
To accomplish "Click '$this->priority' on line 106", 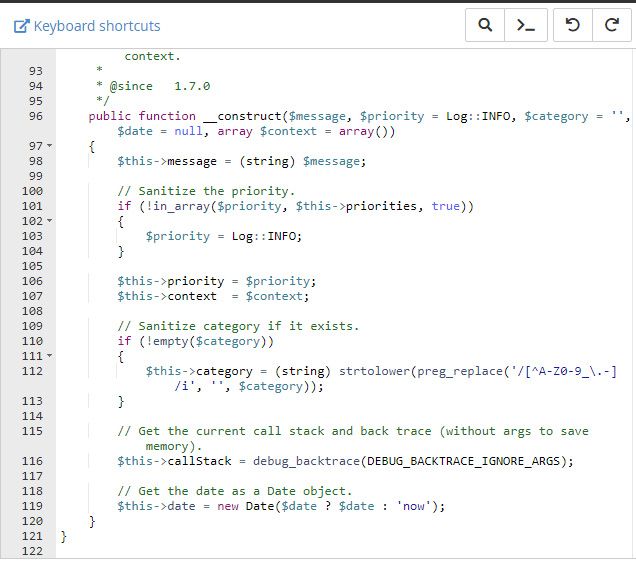I will click(x=170, y=281).
